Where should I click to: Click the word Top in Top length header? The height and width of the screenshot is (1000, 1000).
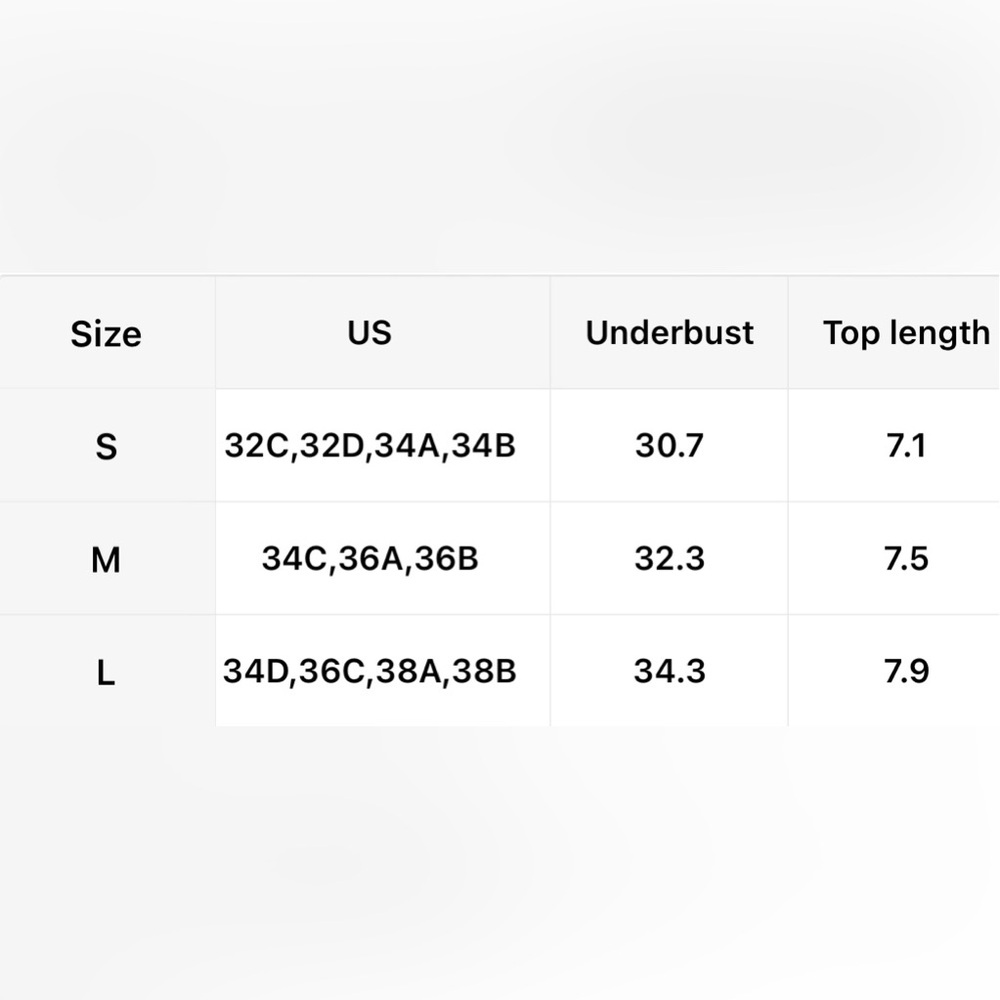(x=851, y=334)
